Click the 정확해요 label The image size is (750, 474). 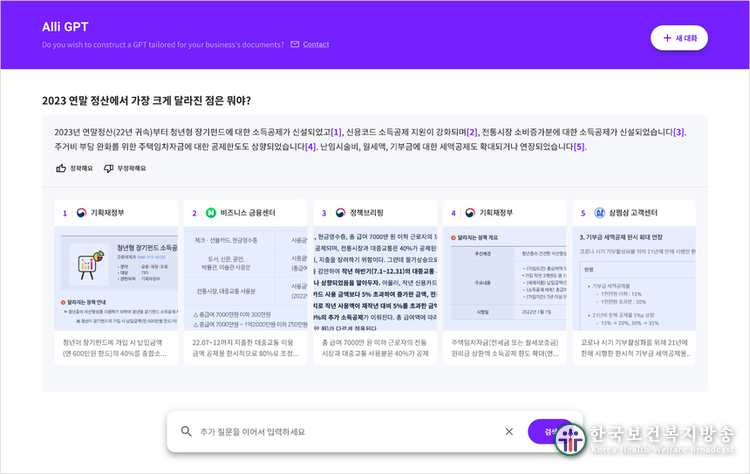point(81,168)
